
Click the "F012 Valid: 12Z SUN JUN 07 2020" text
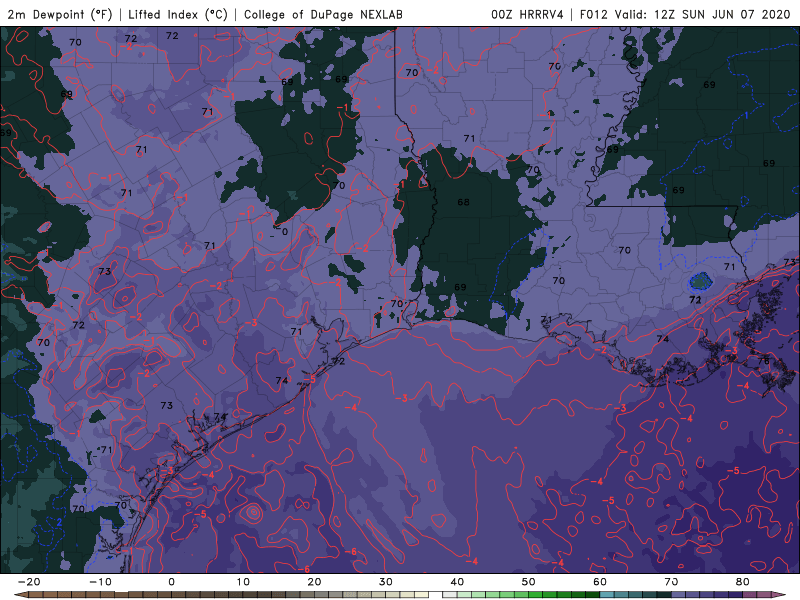pos(685,14)
